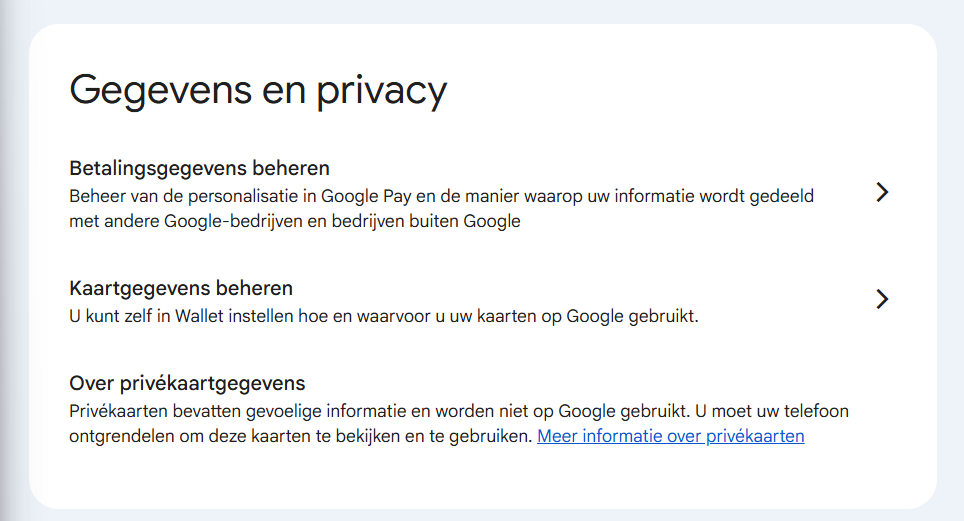Image resolution: width=964 pixels, height=521 pixels.
Task: Follow the Meer informatie over privékaarten link
Action: 670,436
